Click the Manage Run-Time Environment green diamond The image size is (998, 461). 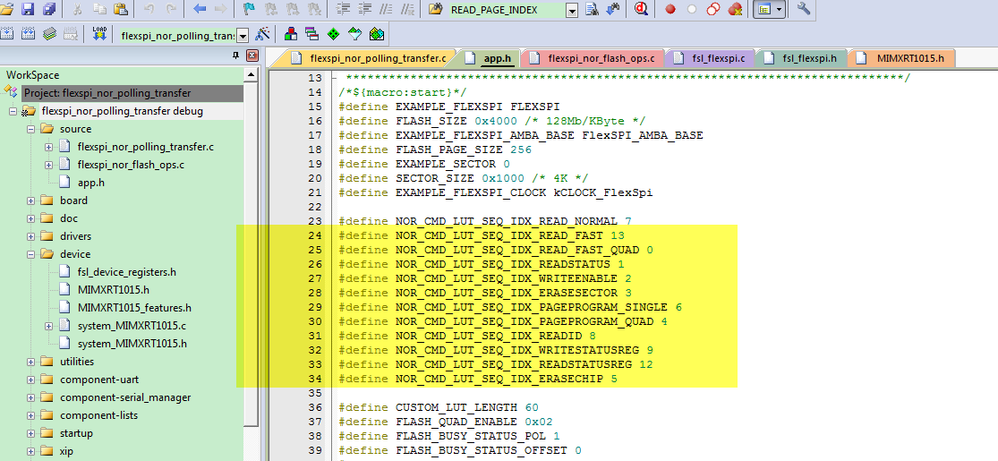(x=333, y=34)
